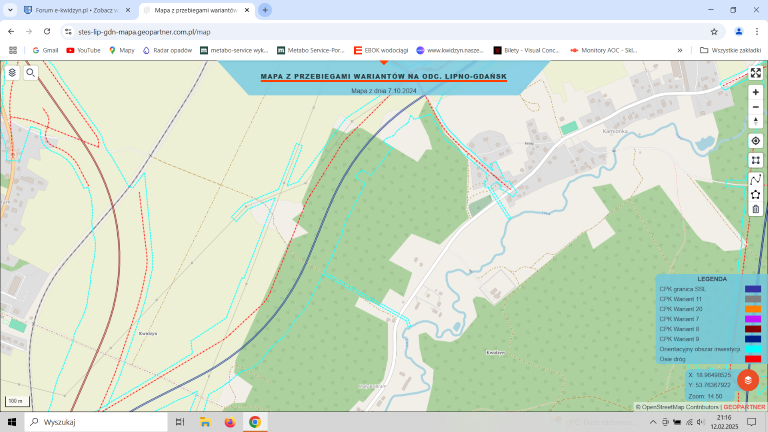
Task: Open the Radar opadów bookmark
Action: point(167,49)
